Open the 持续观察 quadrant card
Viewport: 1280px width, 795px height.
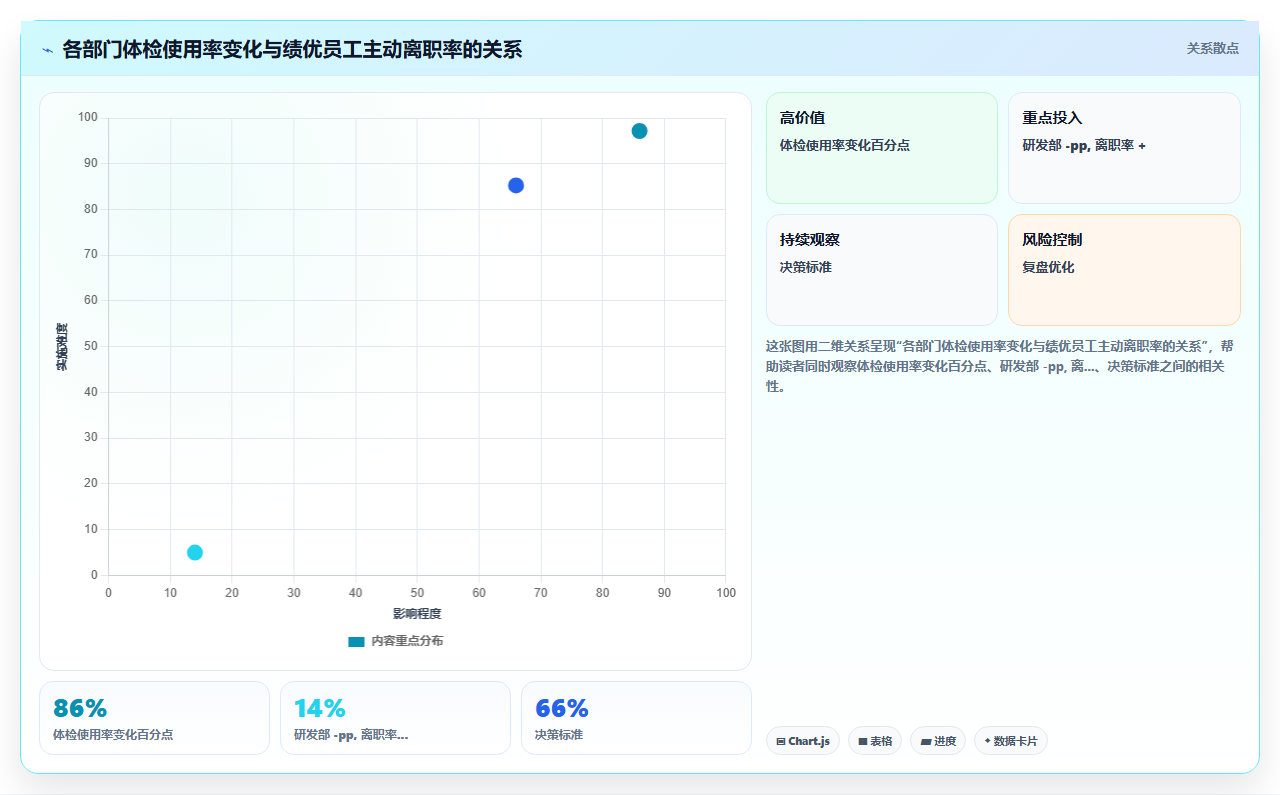click(x=882, y=270)
